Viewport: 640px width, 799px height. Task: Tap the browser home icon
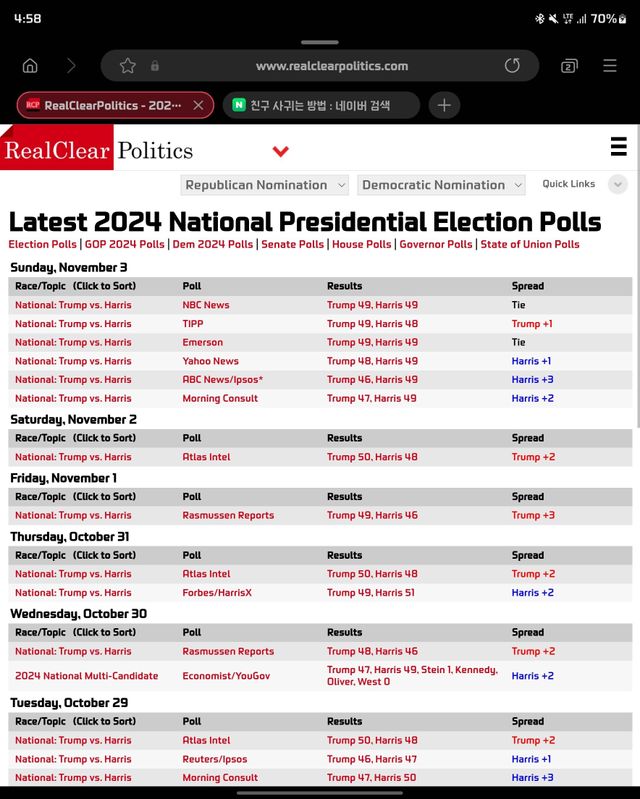tap(30, 66)
